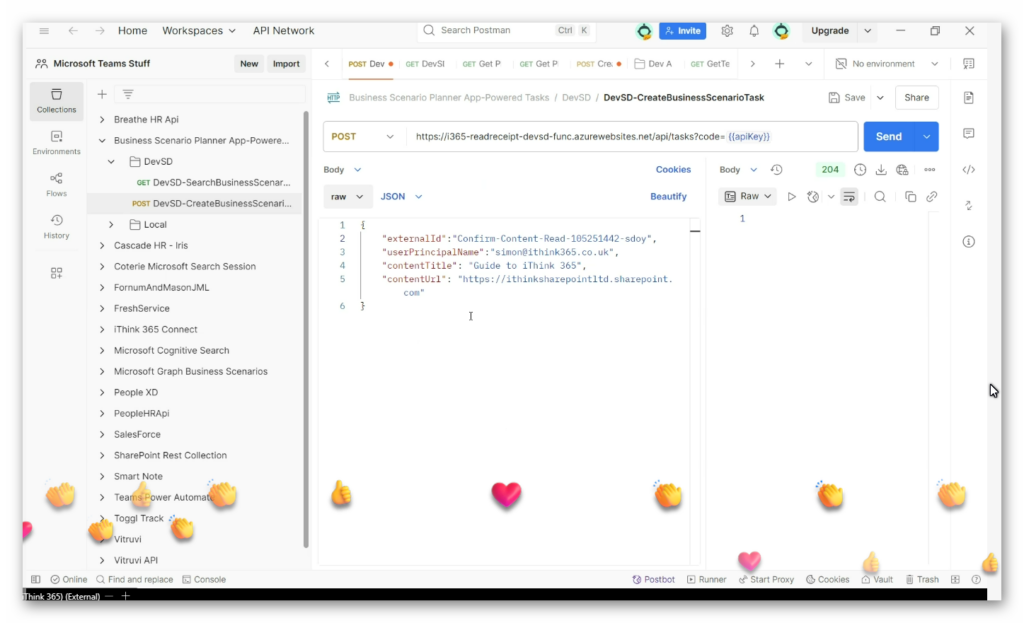Open the response Raw view dropdown
The height and width of the screenshot is (623, 1024).
tap(748, 196)
